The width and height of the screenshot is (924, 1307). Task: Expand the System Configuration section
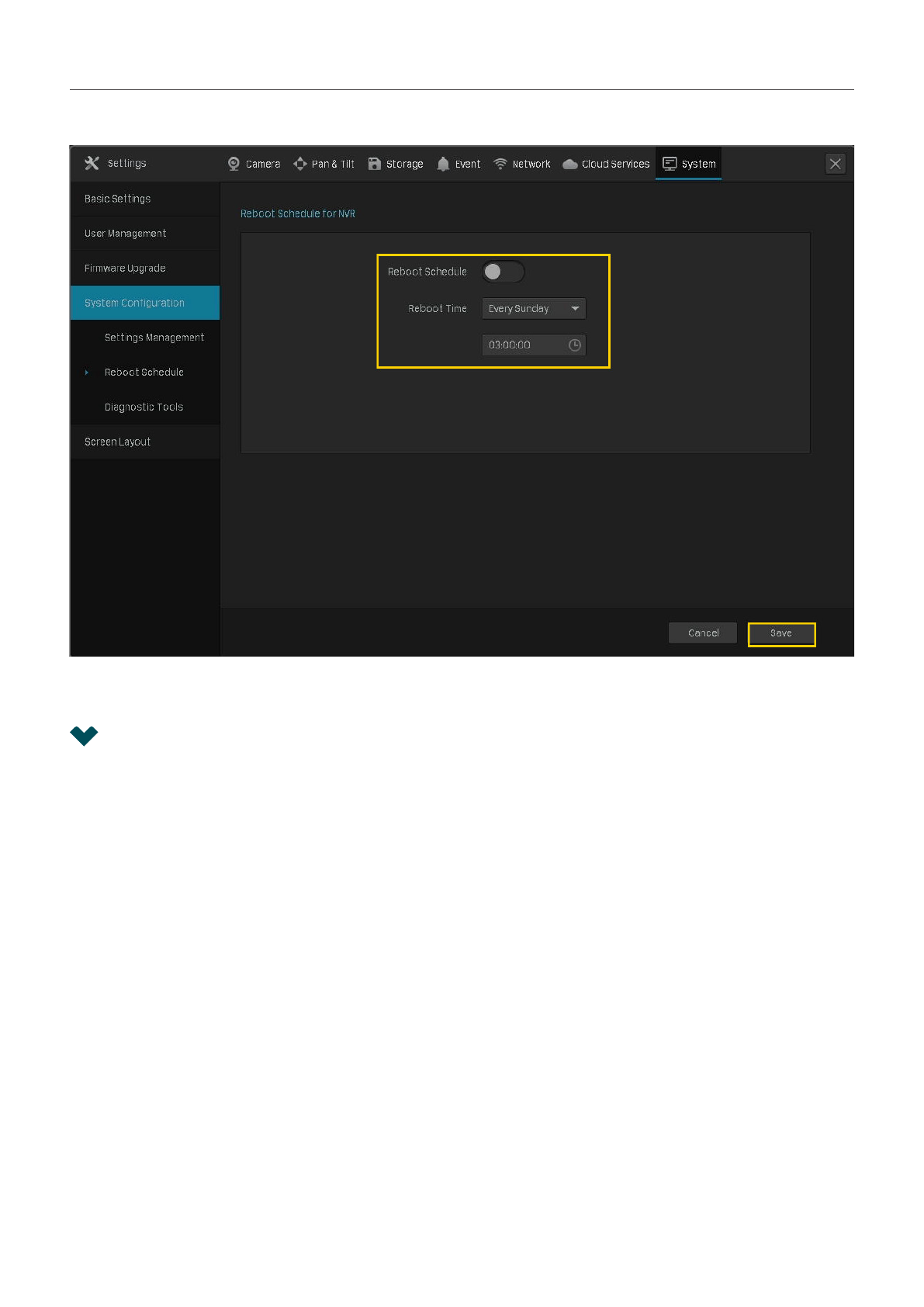[145, 303]
